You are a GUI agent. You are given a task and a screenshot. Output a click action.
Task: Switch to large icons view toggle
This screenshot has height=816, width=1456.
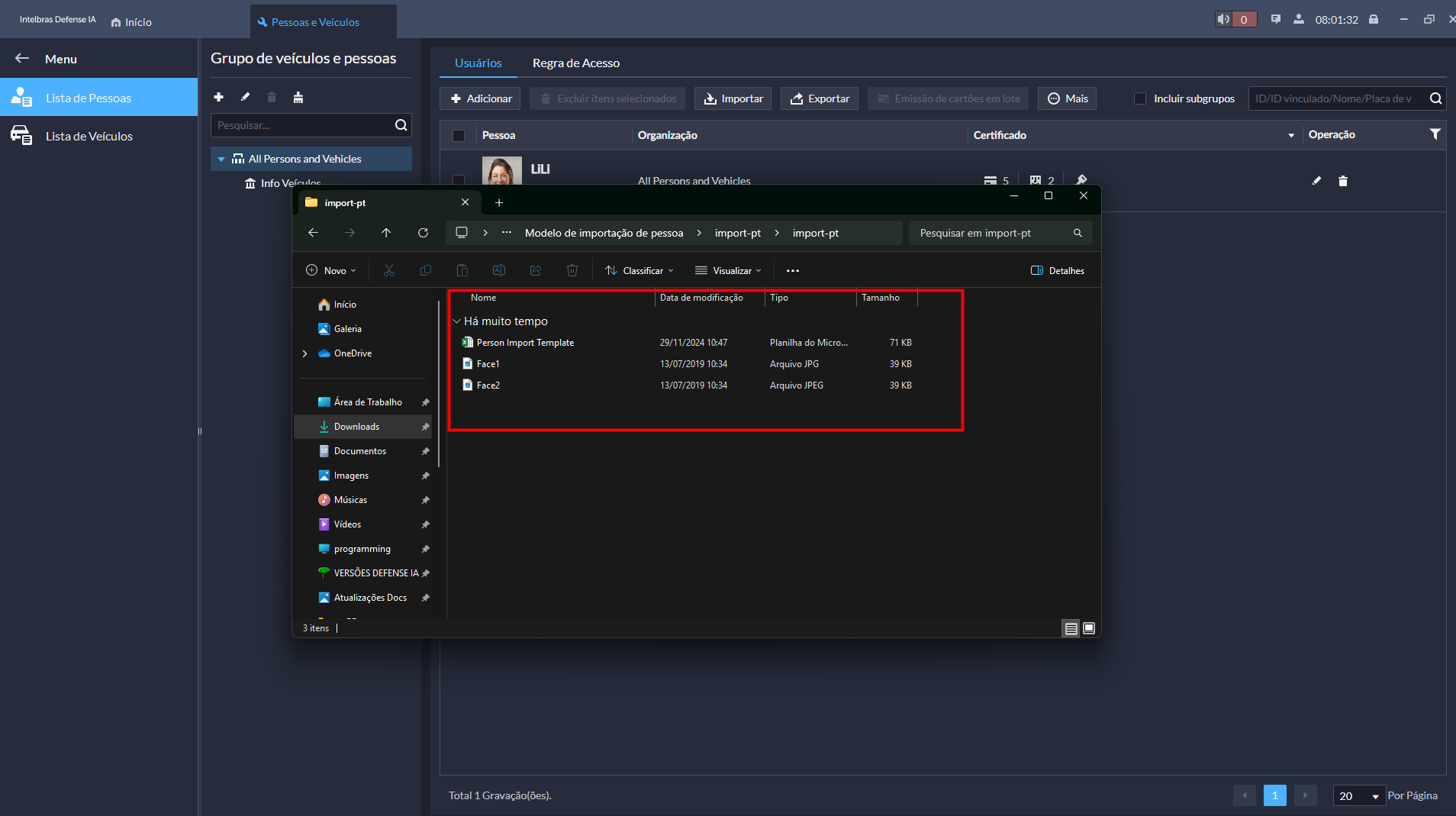(1089, 628)
